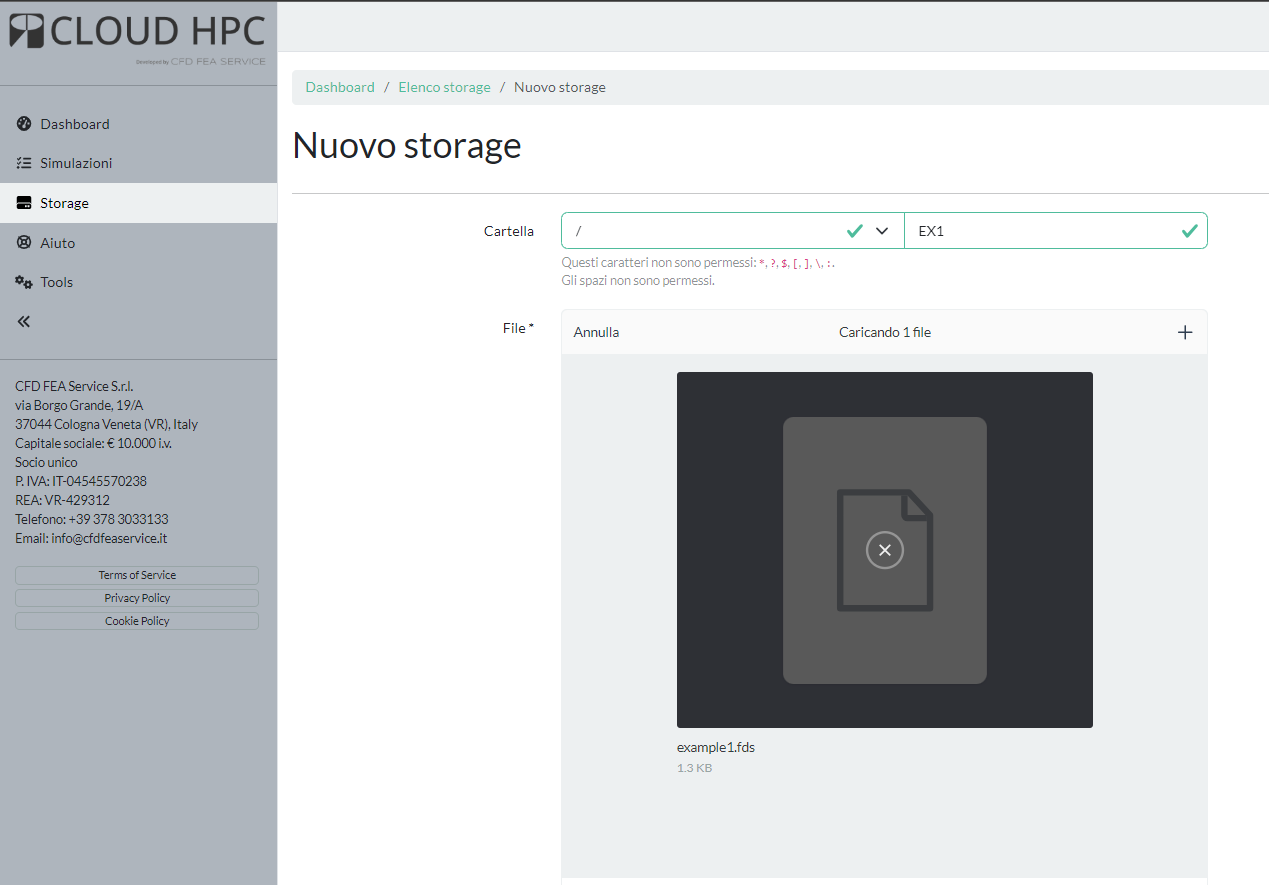
Task: Cancel the upload with the Annulla button
Action: click(x=596, y=331)
